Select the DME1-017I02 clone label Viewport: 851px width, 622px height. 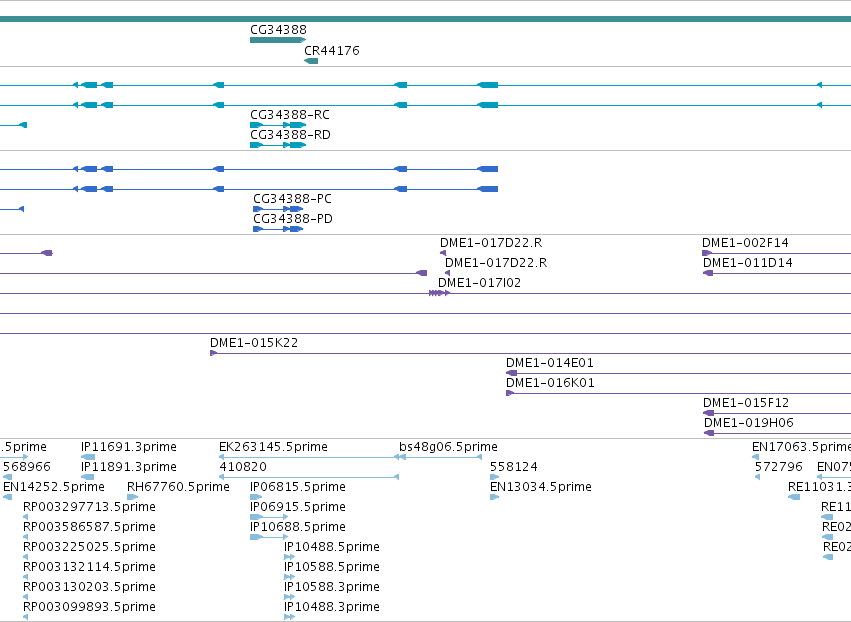click(x=479, y=283)
